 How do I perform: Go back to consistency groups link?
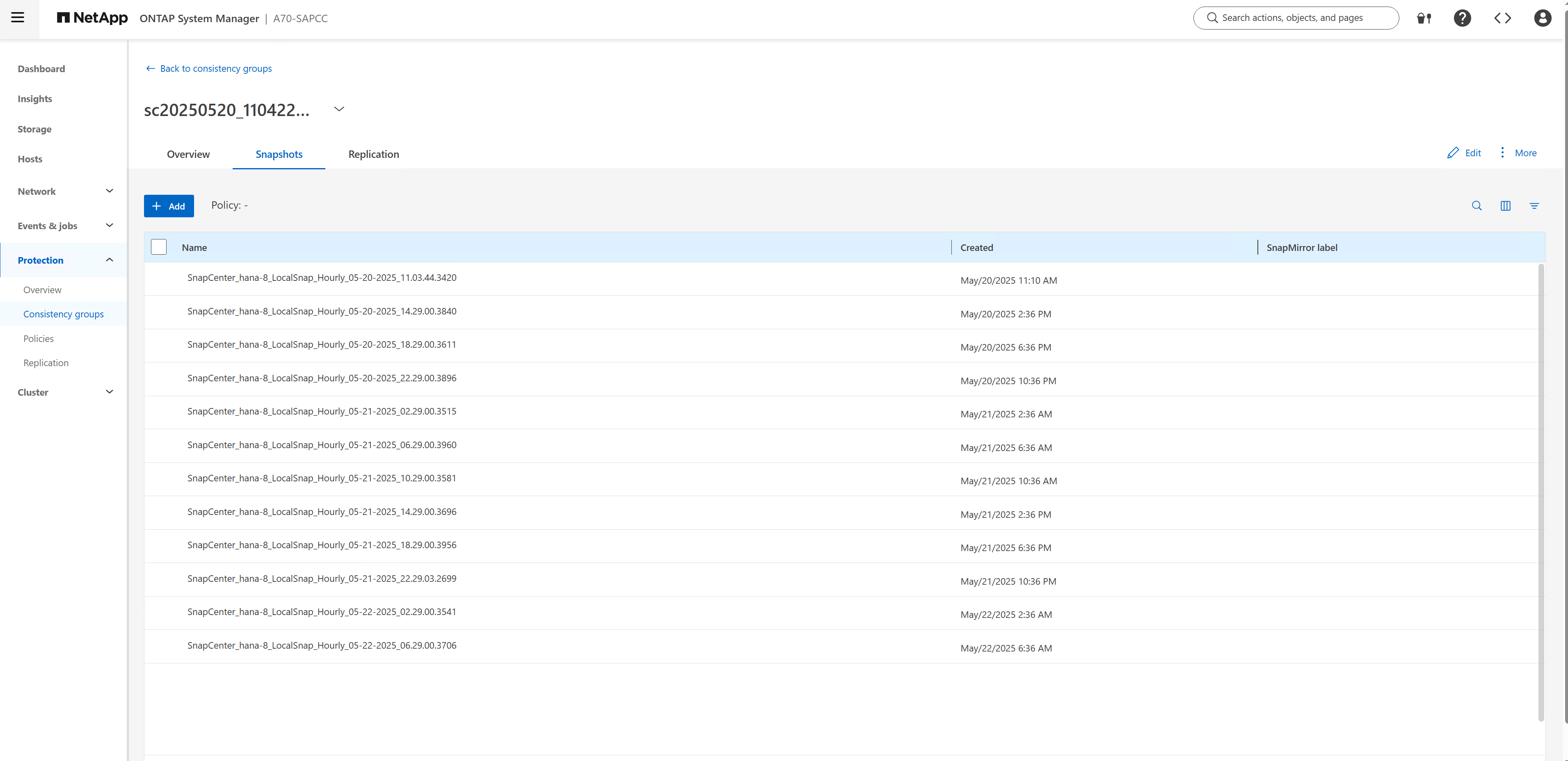click(209, 68)
